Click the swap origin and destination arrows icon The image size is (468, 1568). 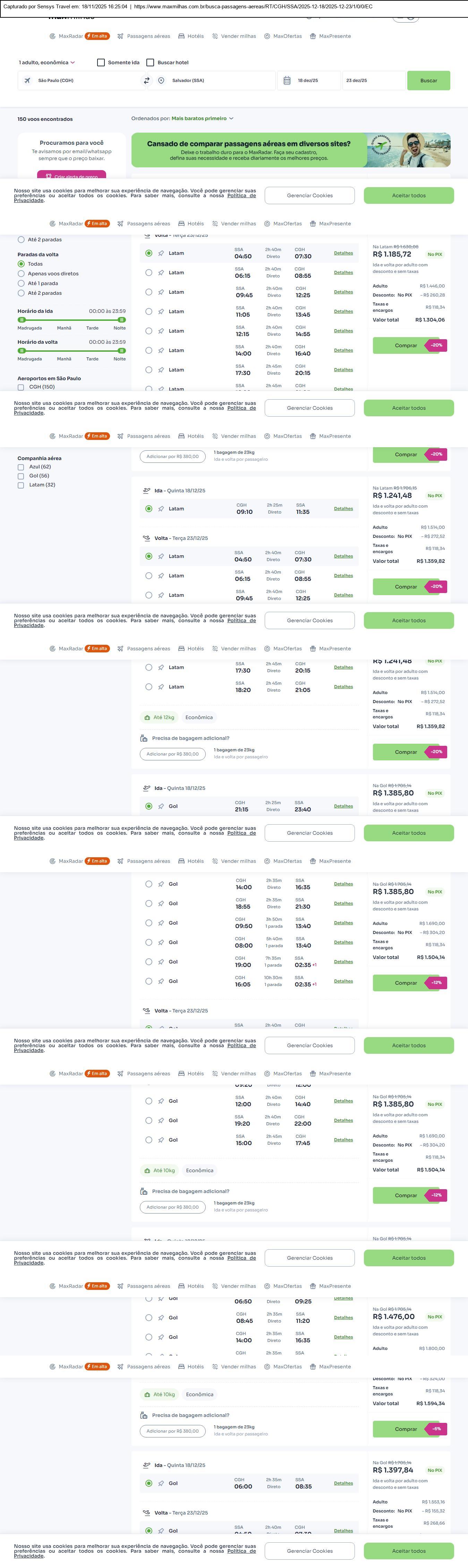pos(147,80)
